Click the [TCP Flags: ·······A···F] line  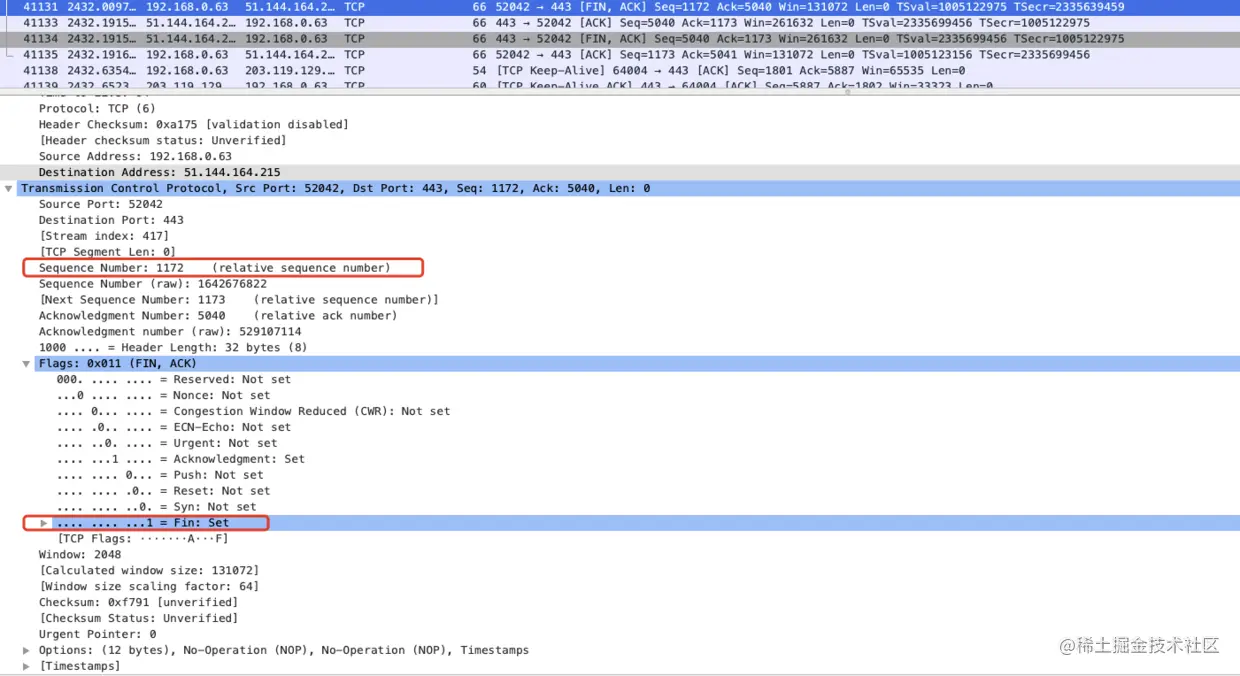coord(142,539)
